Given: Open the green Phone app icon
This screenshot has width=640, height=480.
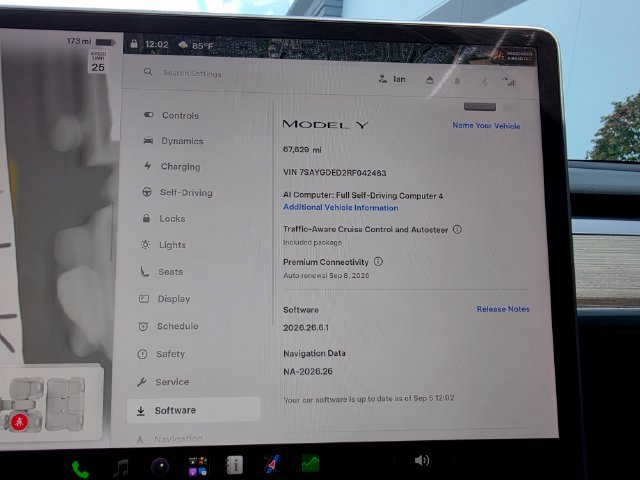Looking at the screenshot, I should tap(80, 469).
